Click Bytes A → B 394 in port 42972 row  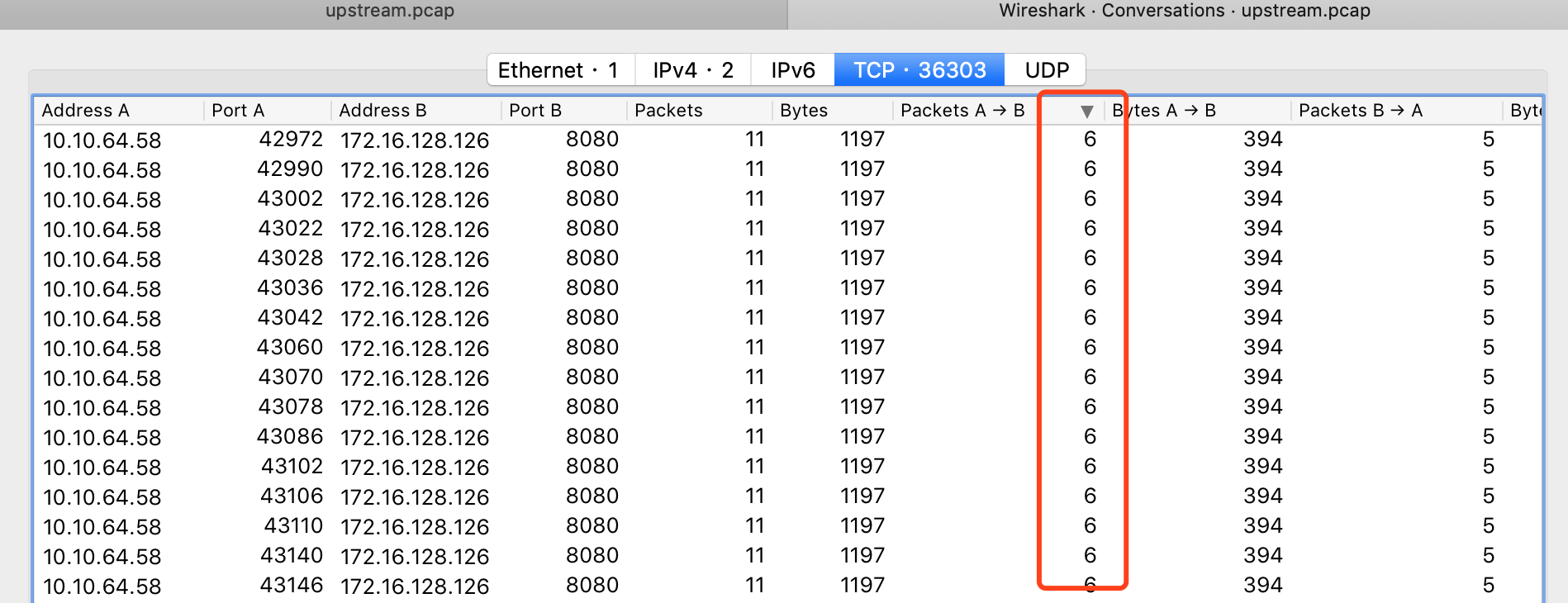(x=1263, y=140)
